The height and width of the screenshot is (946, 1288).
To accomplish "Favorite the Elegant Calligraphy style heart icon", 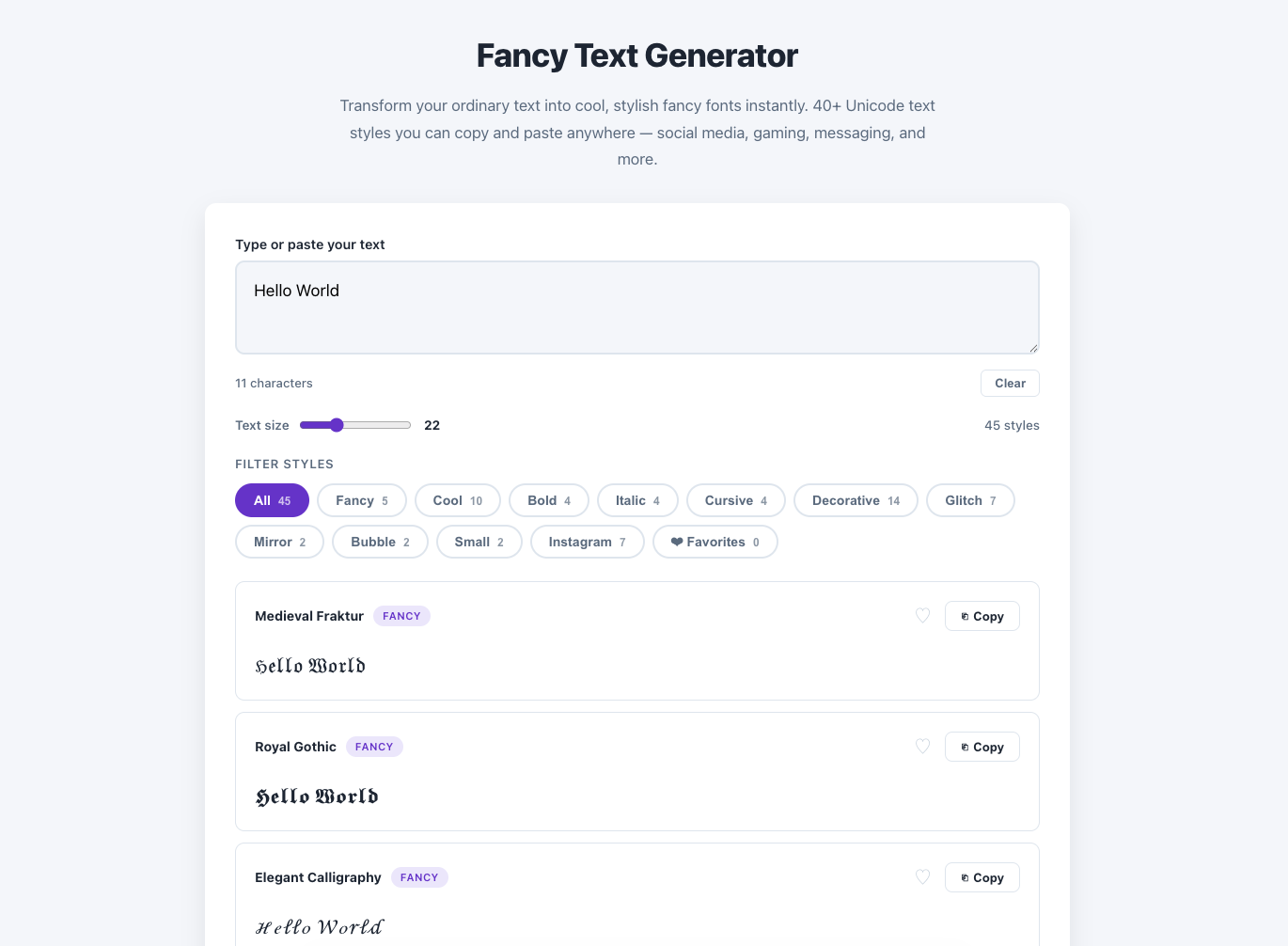I will click(922, 877).
